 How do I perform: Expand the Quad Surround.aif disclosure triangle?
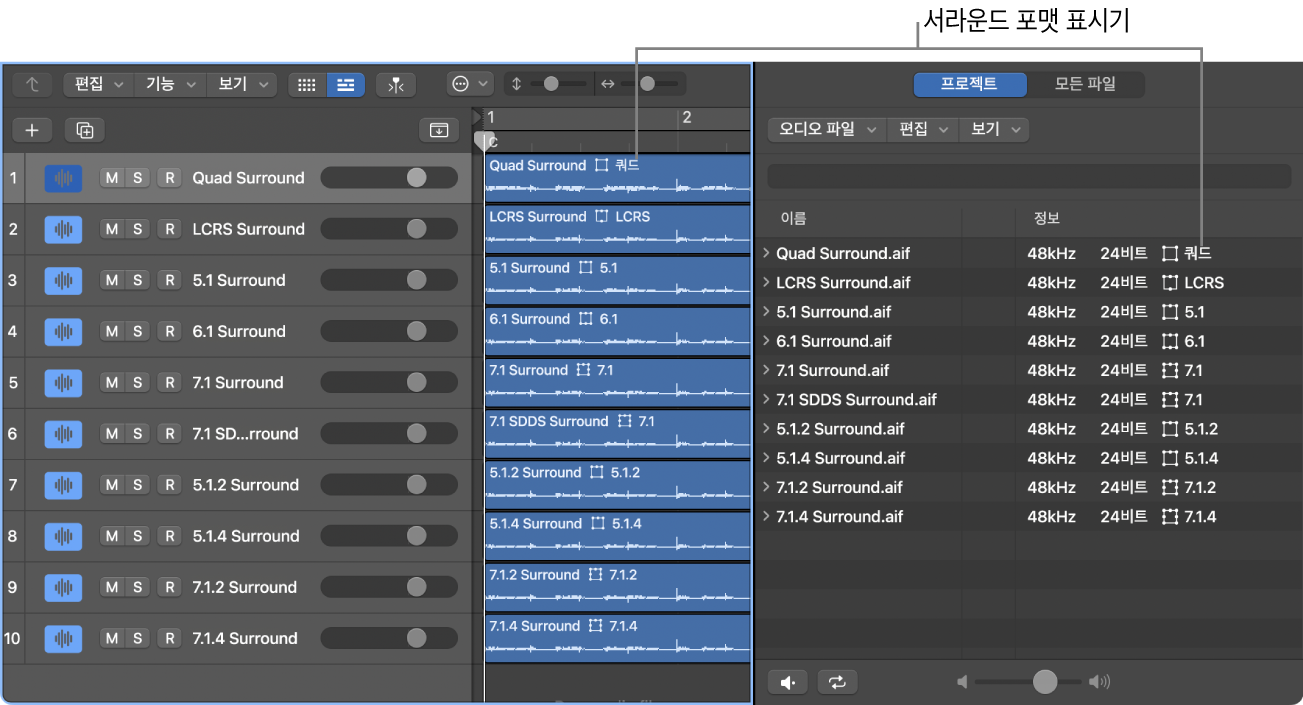click(x=765, y=253)
